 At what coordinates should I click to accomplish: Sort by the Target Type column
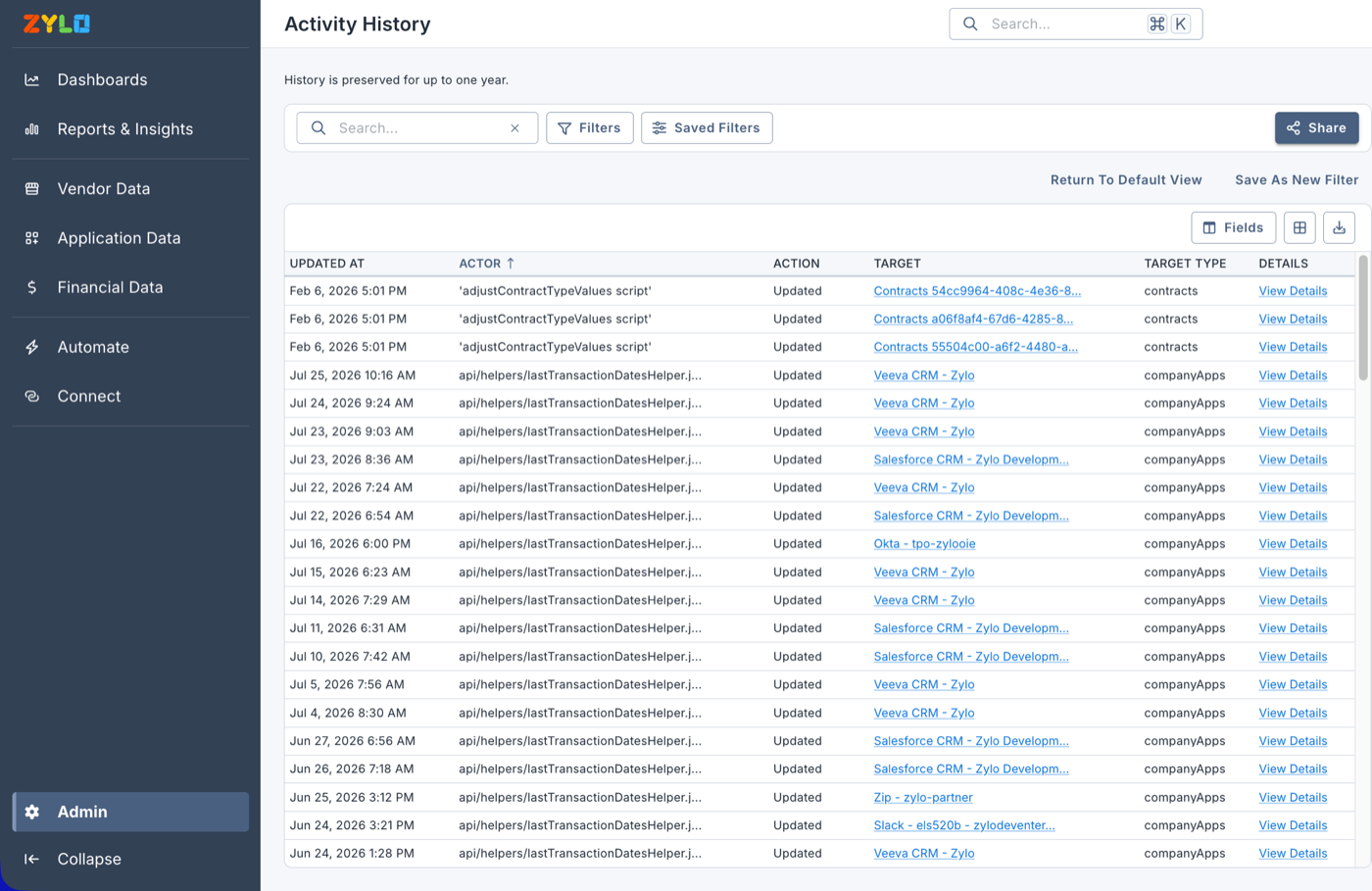(x=1185, y=264)
